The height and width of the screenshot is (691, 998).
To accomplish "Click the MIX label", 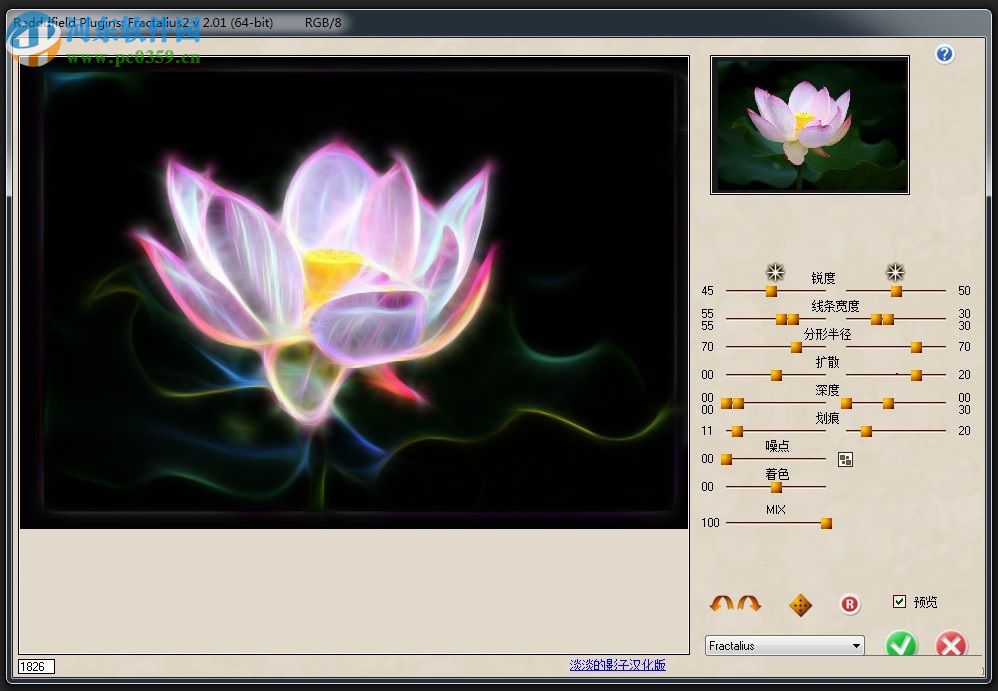I will (x=776, y=510).
